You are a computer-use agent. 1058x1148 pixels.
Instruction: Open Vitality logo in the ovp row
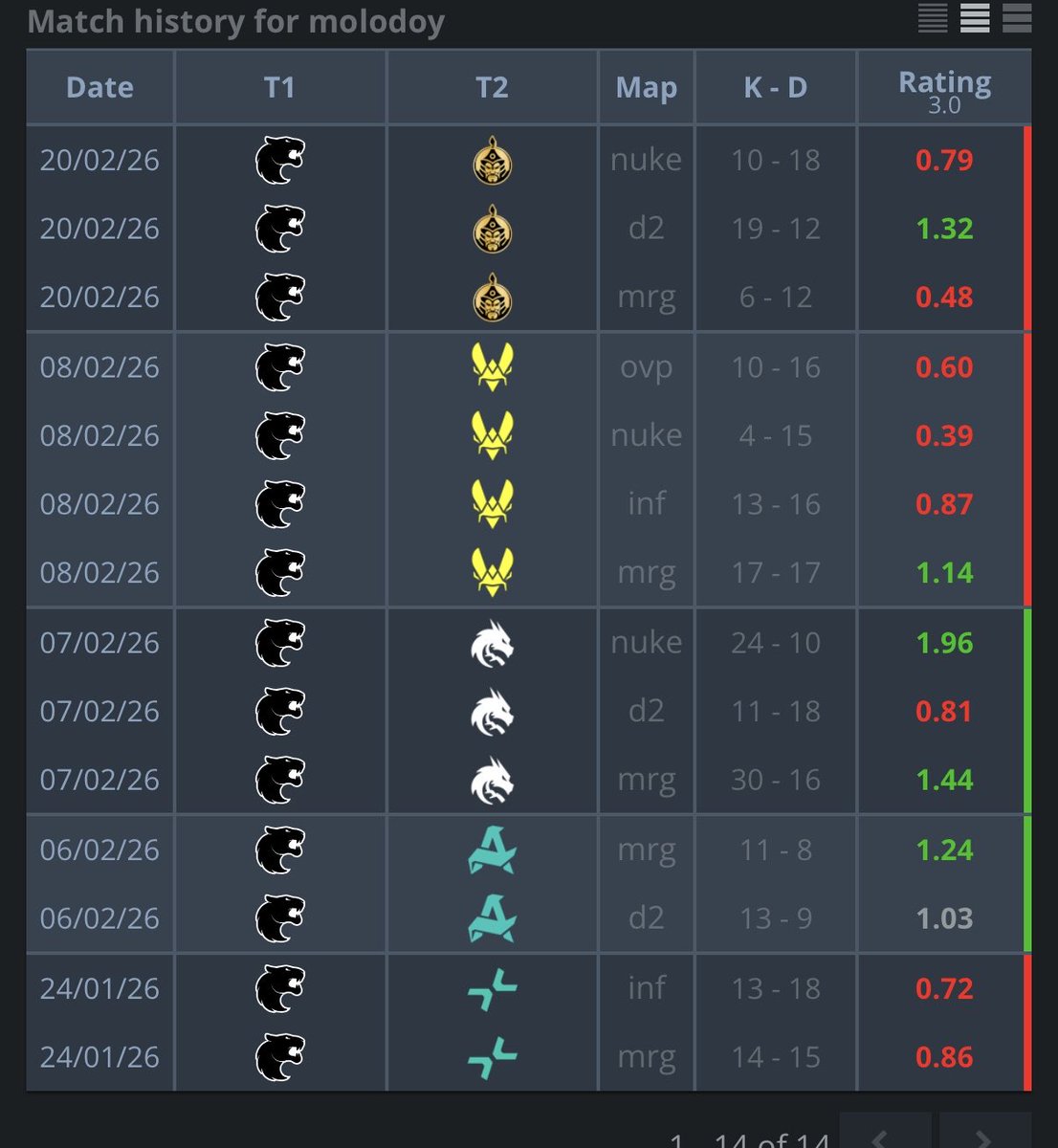pyautogui.click(x=493, y=367)
